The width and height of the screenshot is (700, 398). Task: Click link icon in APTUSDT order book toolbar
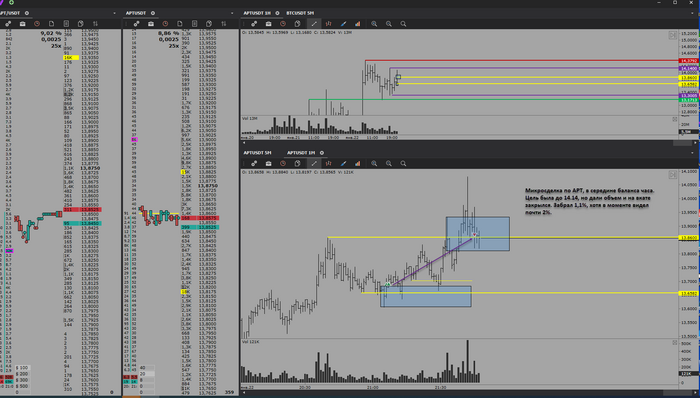[x=137, y=24]
